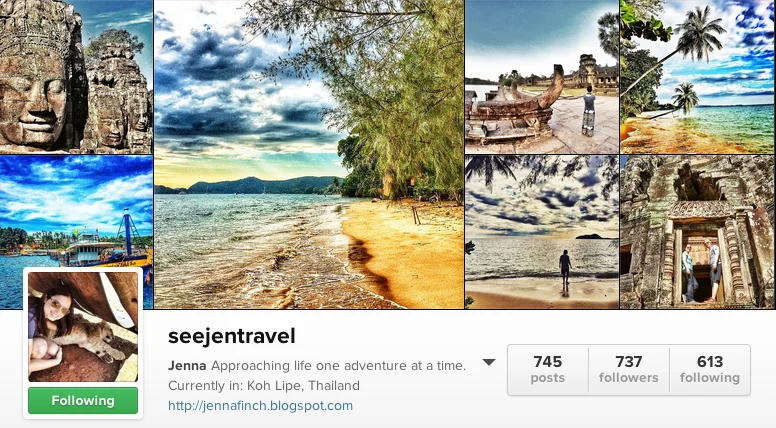776x428 pixels.
Task: Open the profile picture with the dog
Action: [x=83, y=327]
